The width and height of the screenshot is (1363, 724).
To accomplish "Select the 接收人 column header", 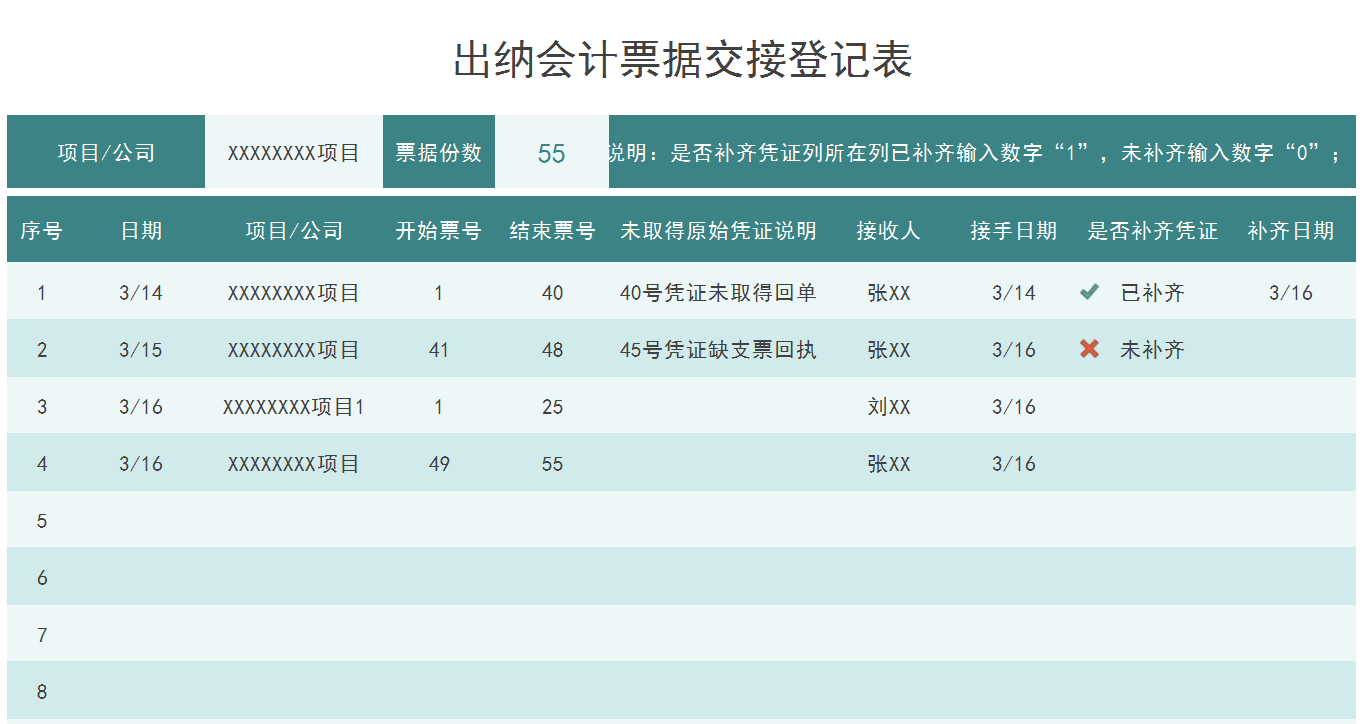I will [888, 230].
